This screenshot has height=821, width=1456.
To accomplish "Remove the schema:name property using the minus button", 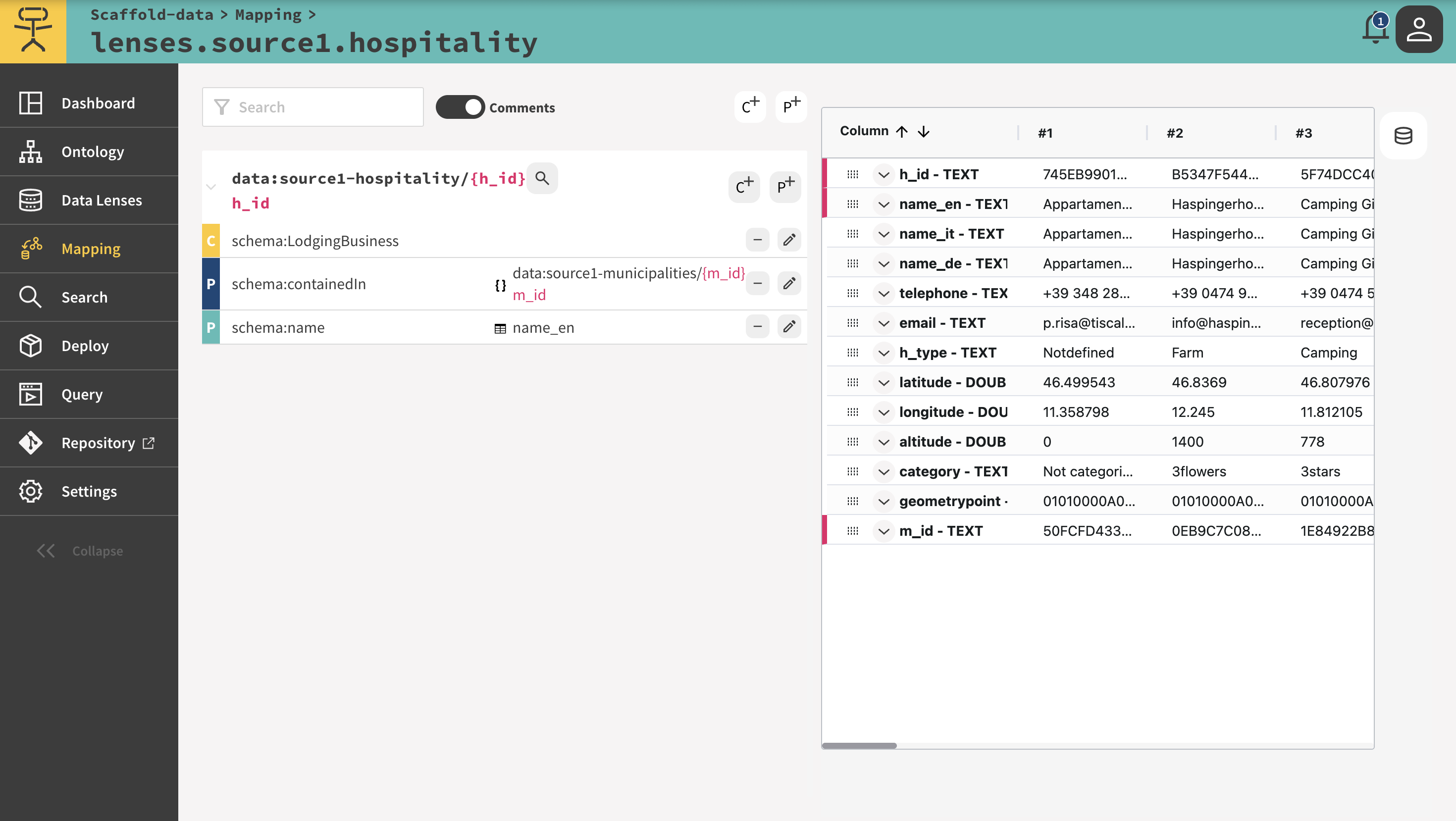I will (x=757, y=327).
